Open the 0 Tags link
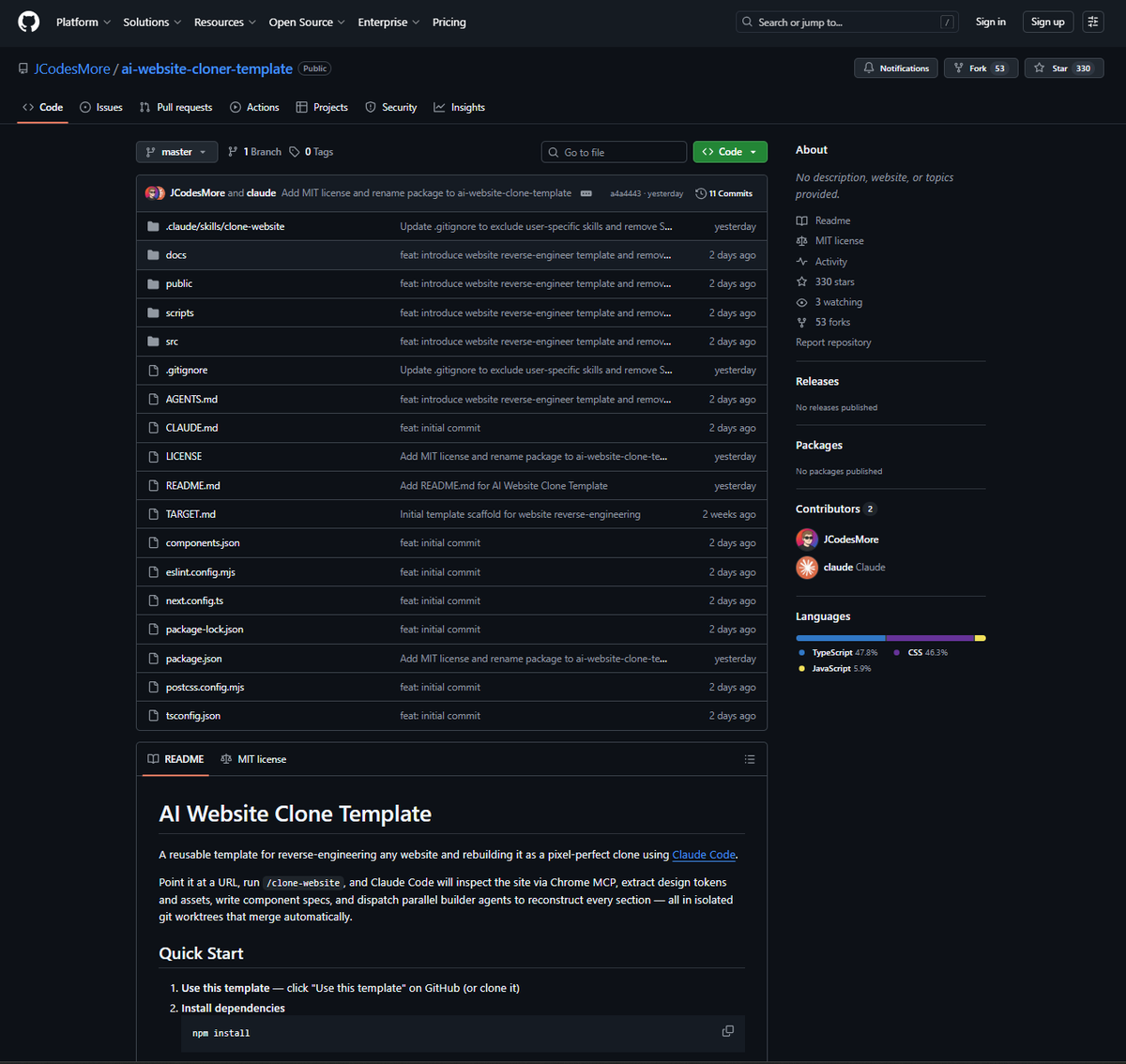The height and width of the screenshot is (1064, 1126). 311,152
